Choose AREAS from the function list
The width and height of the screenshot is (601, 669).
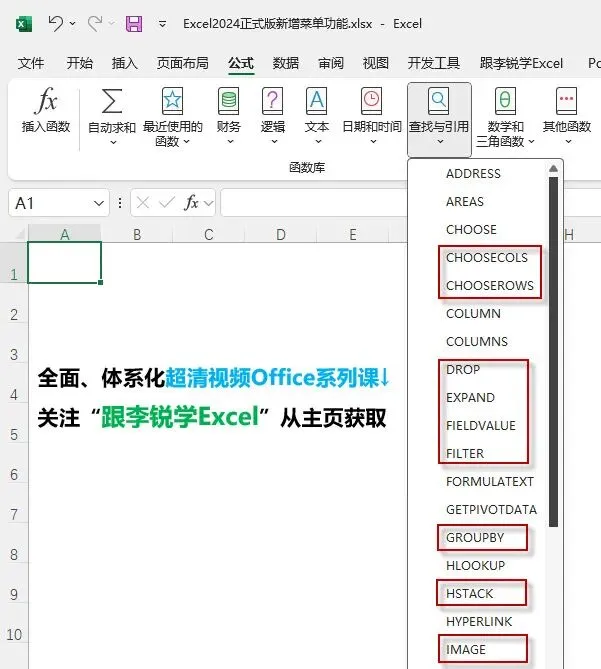pos(465,202)
